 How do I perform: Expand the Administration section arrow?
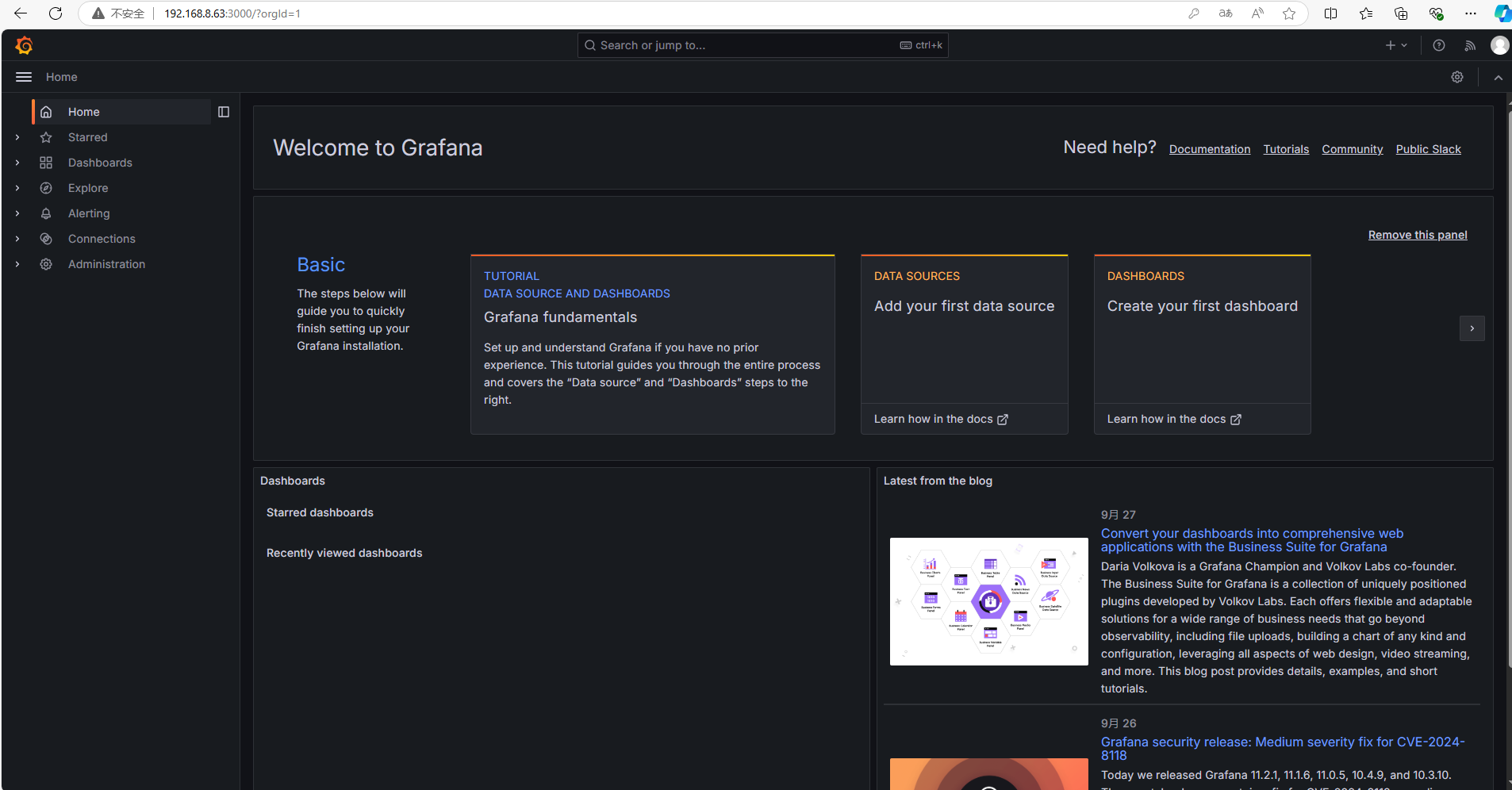click(17, 264)
